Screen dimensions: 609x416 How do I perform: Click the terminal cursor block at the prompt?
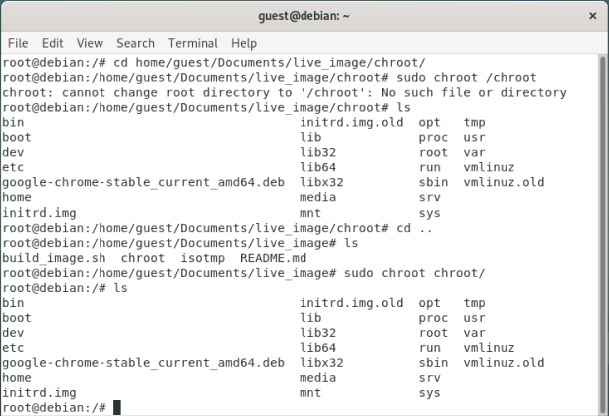coord(117,407)
